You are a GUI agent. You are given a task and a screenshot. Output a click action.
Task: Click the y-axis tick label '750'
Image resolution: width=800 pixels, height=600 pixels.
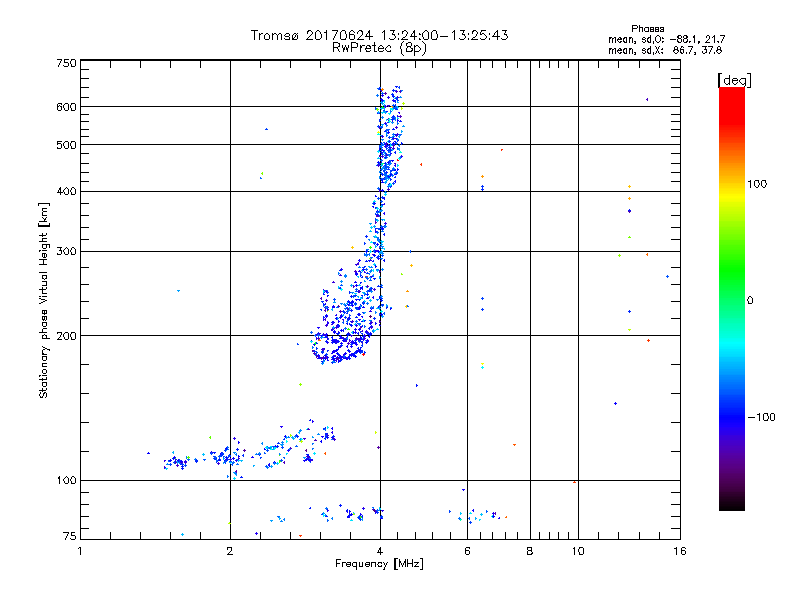pos(66,63)
